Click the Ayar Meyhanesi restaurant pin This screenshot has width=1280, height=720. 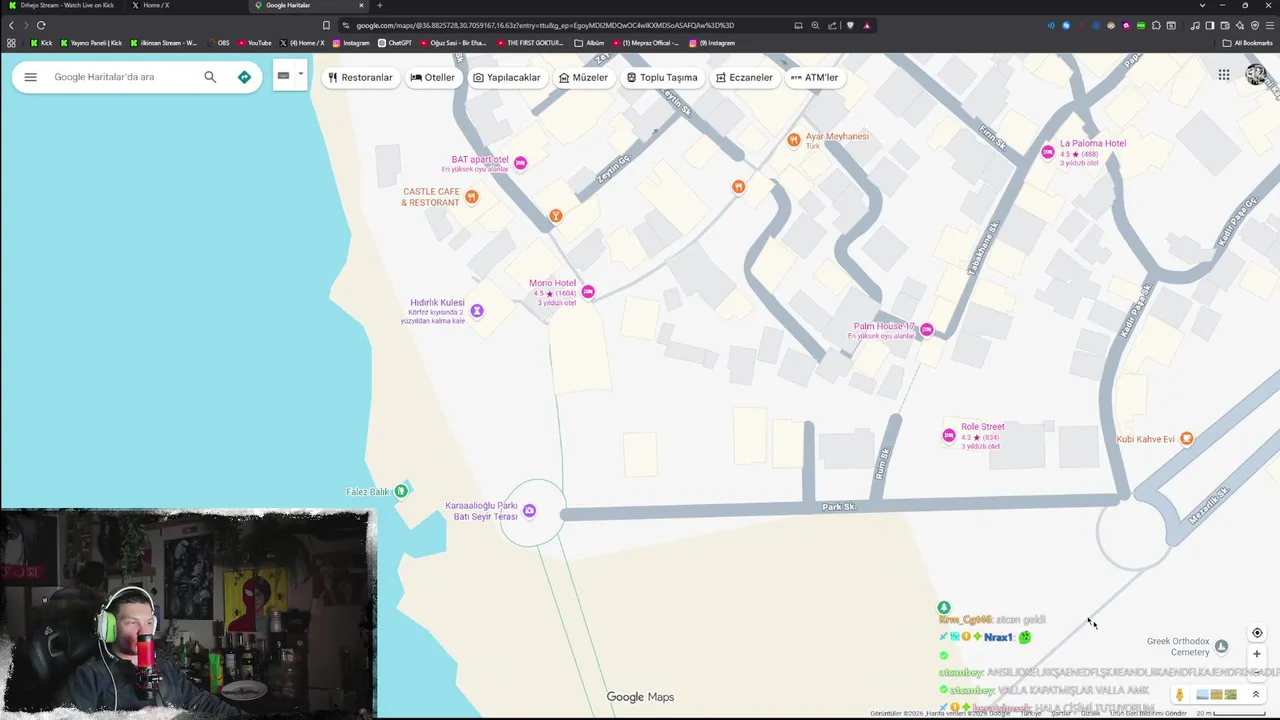[x=794, y=140]
